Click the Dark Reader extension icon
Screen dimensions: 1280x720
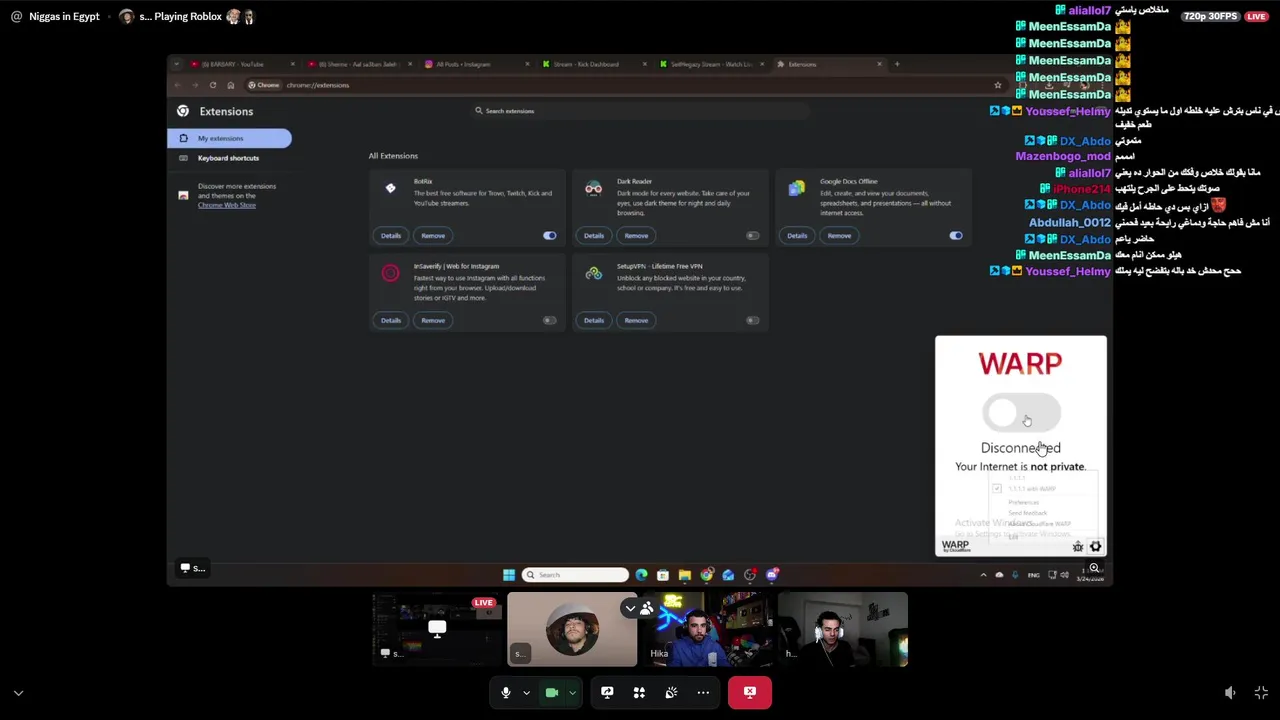pos(593,188)
